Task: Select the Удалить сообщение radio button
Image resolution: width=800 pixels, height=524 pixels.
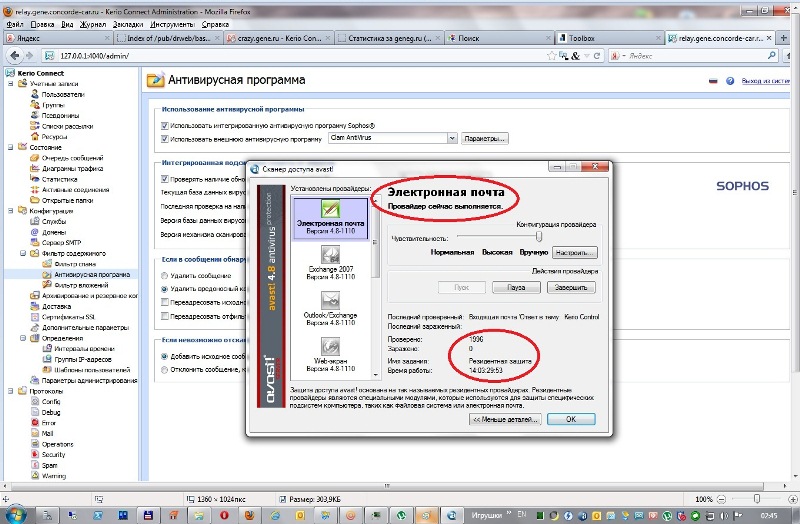Action: pos(166,274)
